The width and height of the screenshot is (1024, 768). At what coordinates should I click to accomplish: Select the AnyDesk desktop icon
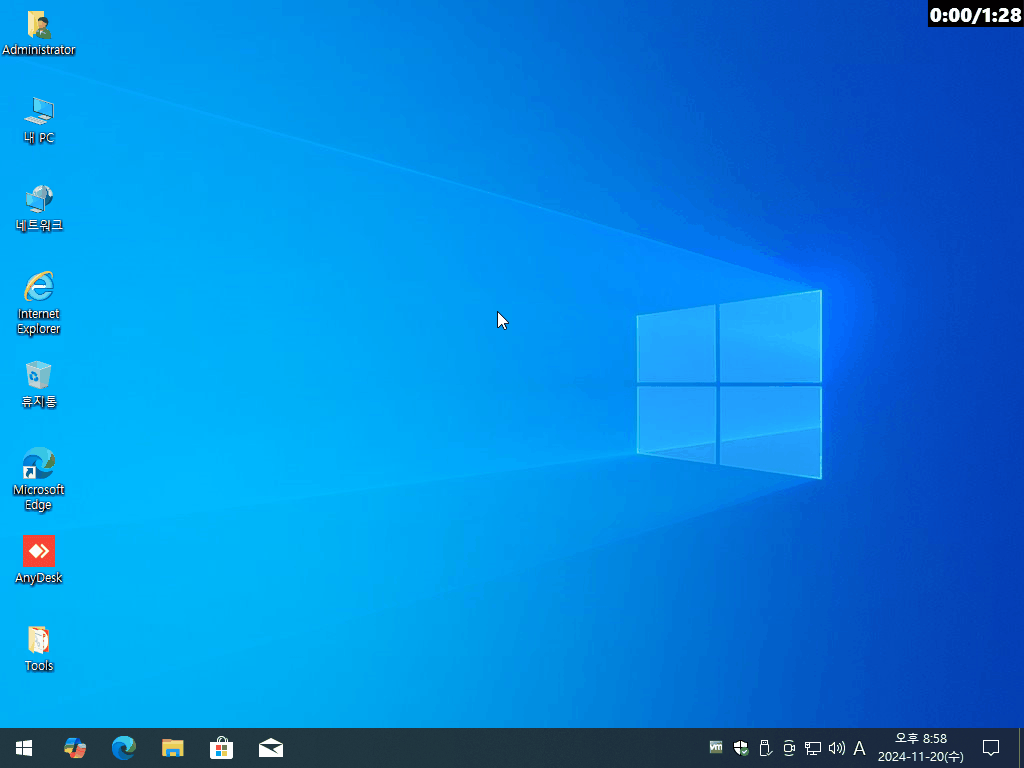pyautogui.click(x=39, y=560)
